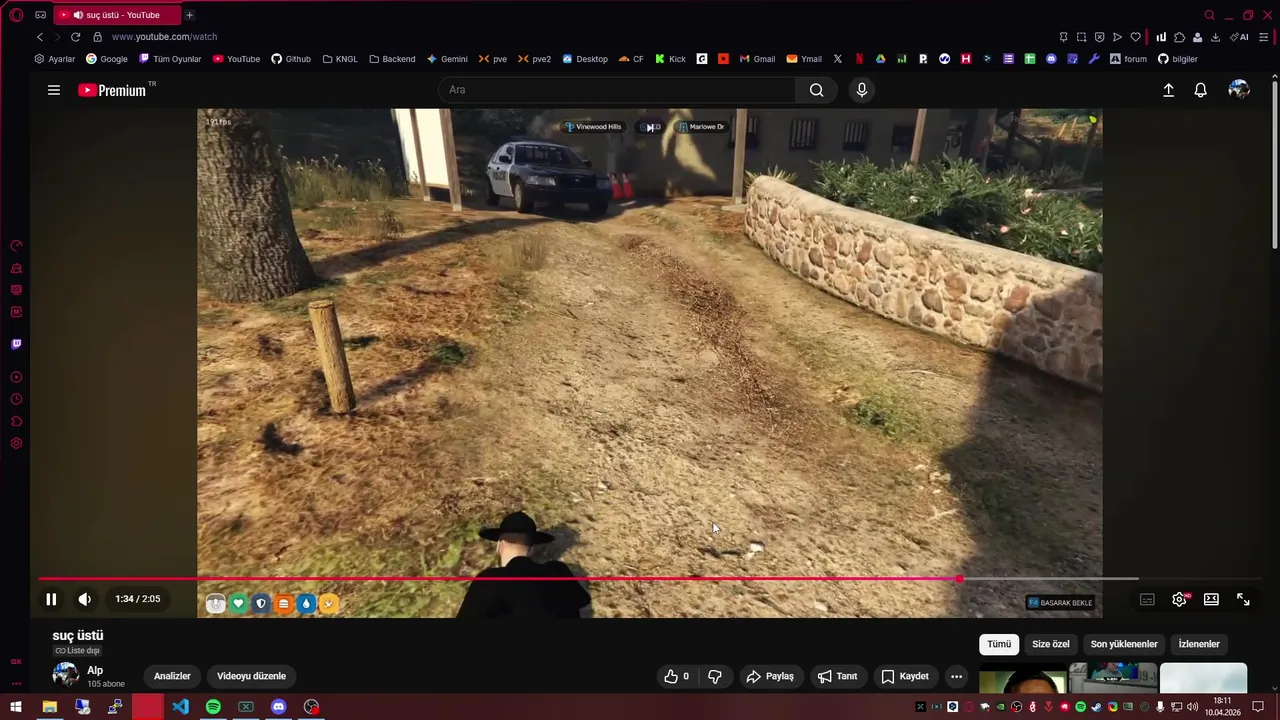Open the Backend bookmark folder
Screen dimensions: 1280x720
click(392, 59)
